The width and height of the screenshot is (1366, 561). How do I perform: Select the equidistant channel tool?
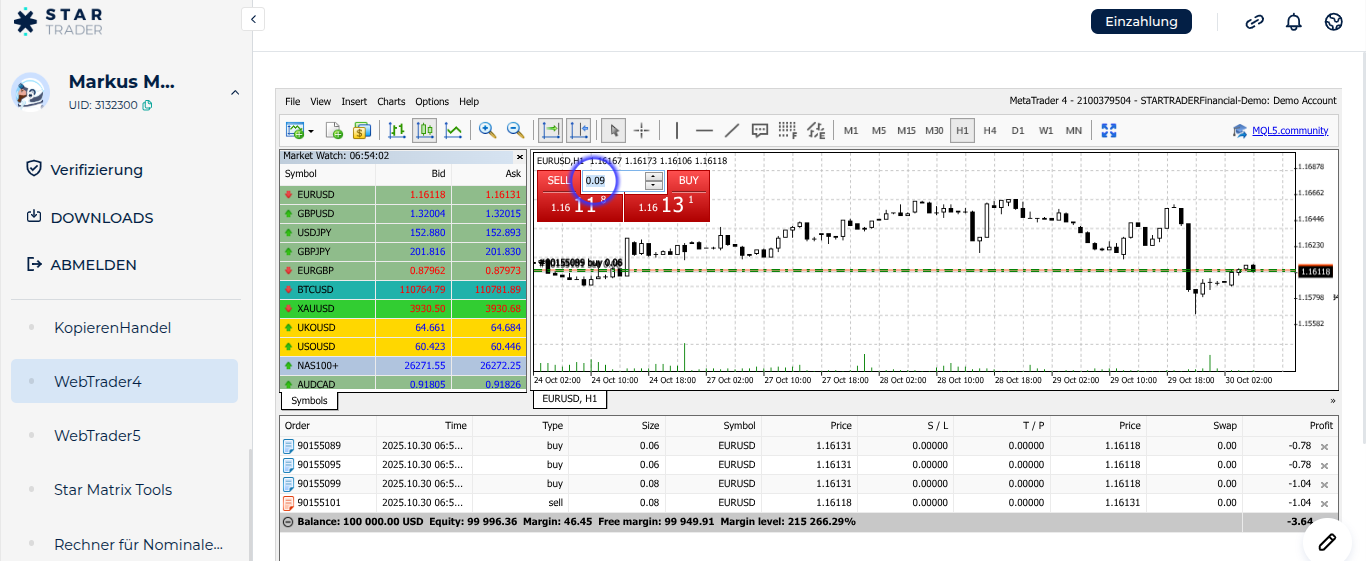click(816, 130)
